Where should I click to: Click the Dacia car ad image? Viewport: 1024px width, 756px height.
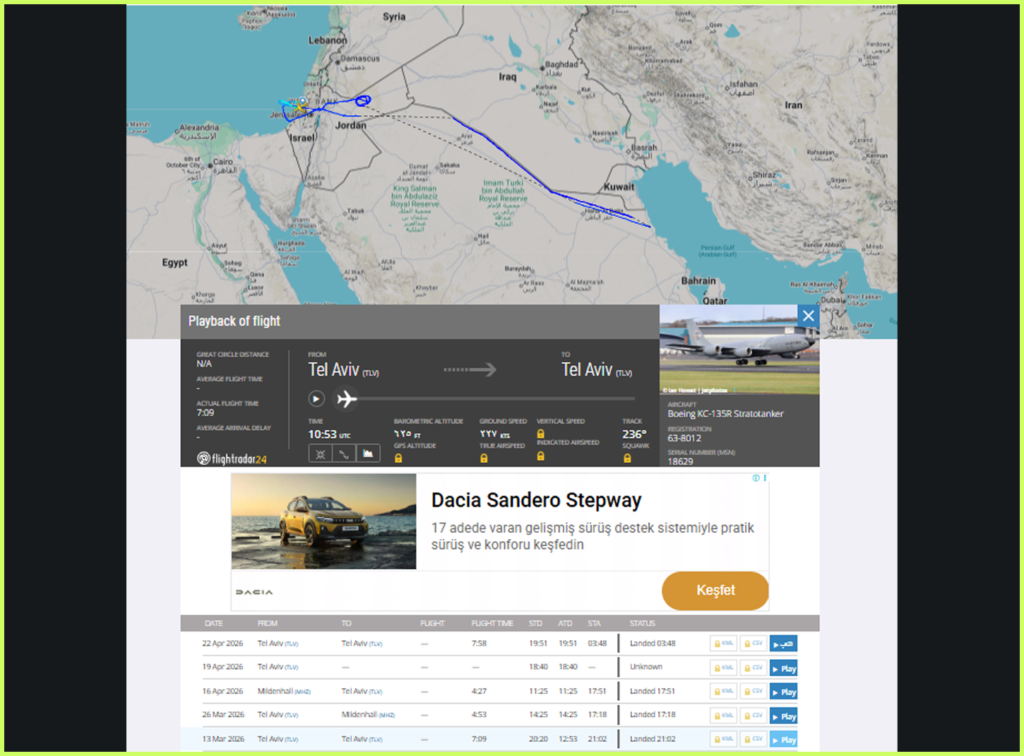(323, 522)
